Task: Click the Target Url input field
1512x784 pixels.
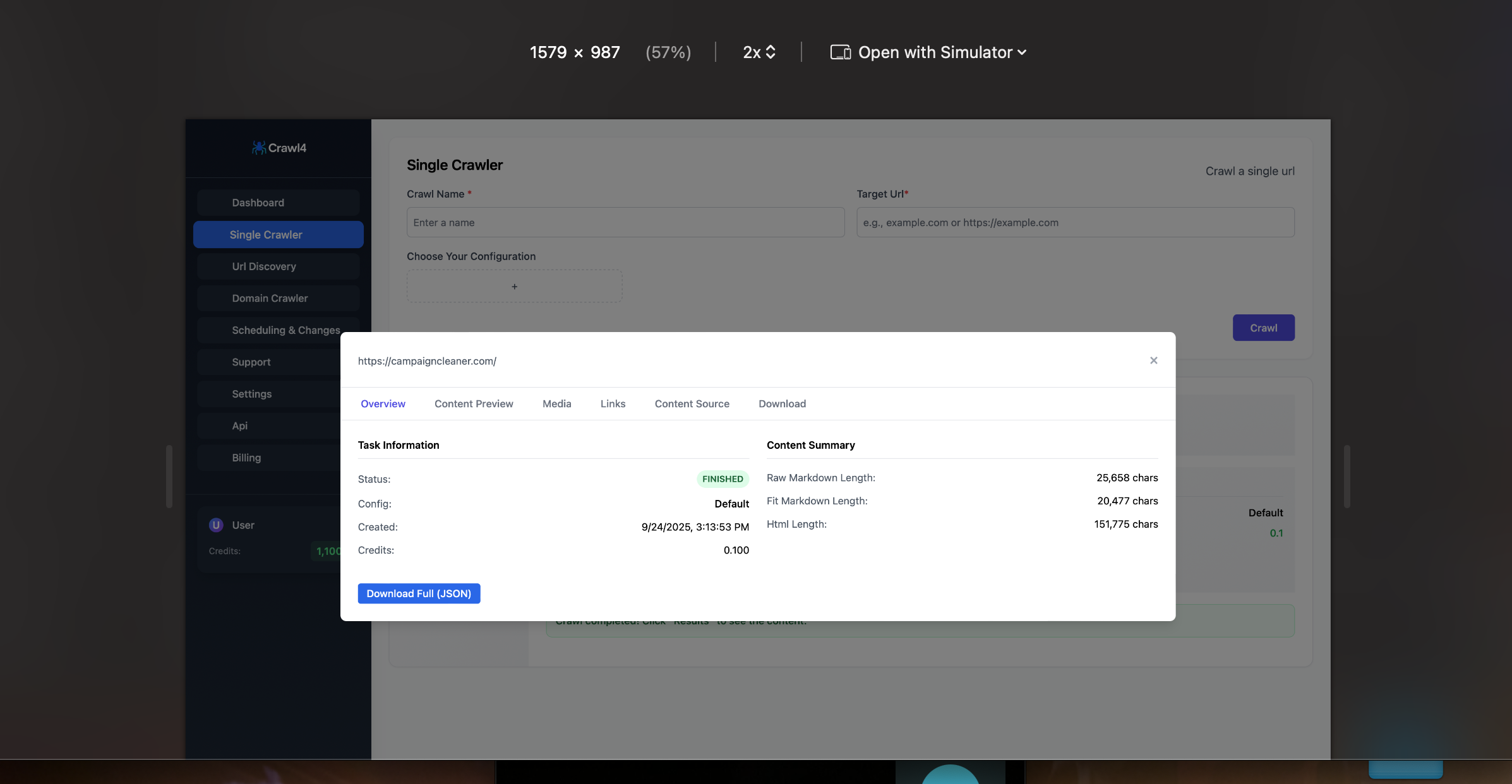Action: (x=1074, y=222)
